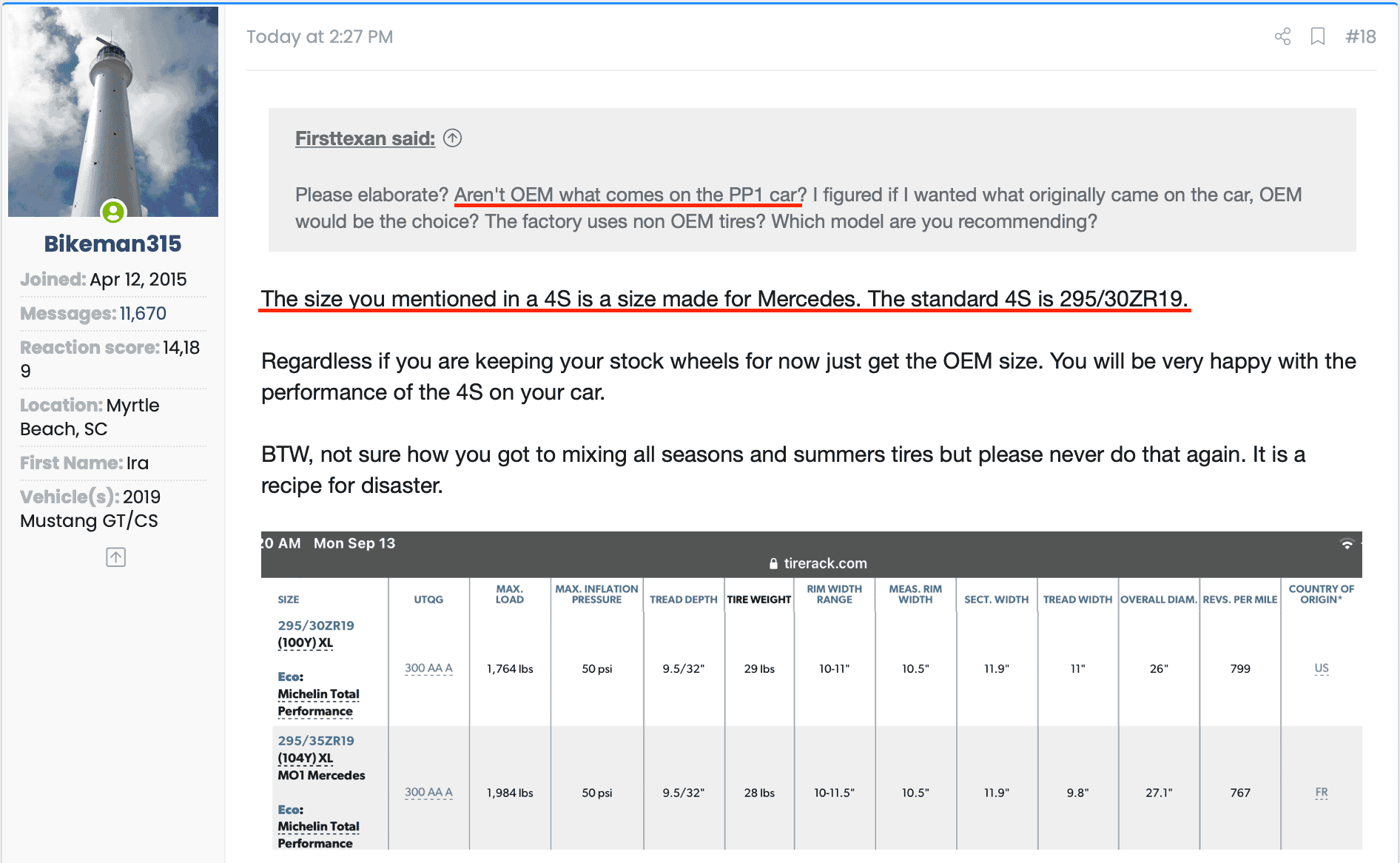Viewport: 1400px width, 863px height.
Task: Click the lock icon next to tirerack.com
Action: [773, 564]
